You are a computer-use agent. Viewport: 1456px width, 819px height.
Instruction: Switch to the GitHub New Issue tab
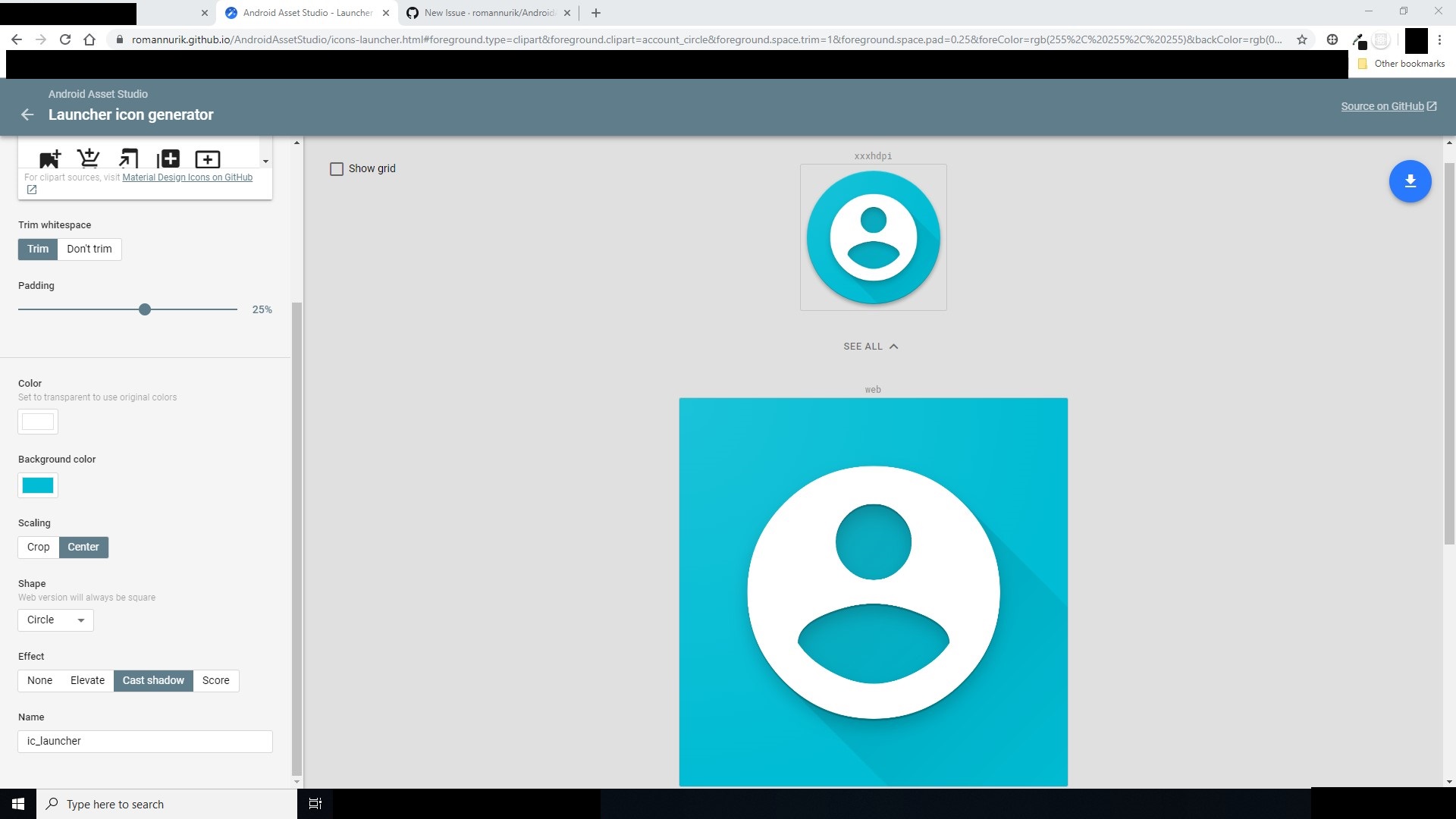[x=485, y=13]
